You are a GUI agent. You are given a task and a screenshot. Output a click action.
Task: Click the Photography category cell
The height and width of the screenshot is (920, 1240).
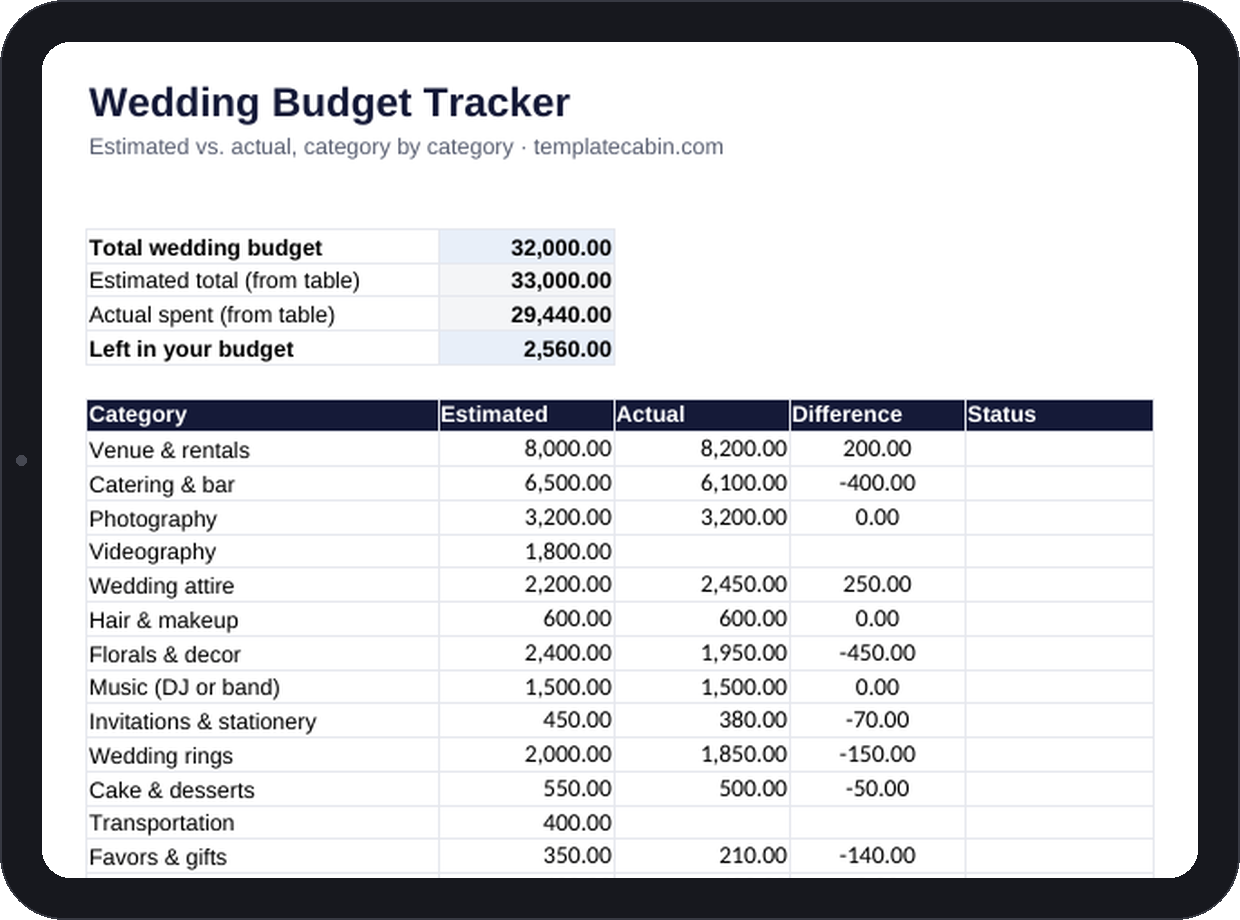pyautogui.click(x=263, y=518)
